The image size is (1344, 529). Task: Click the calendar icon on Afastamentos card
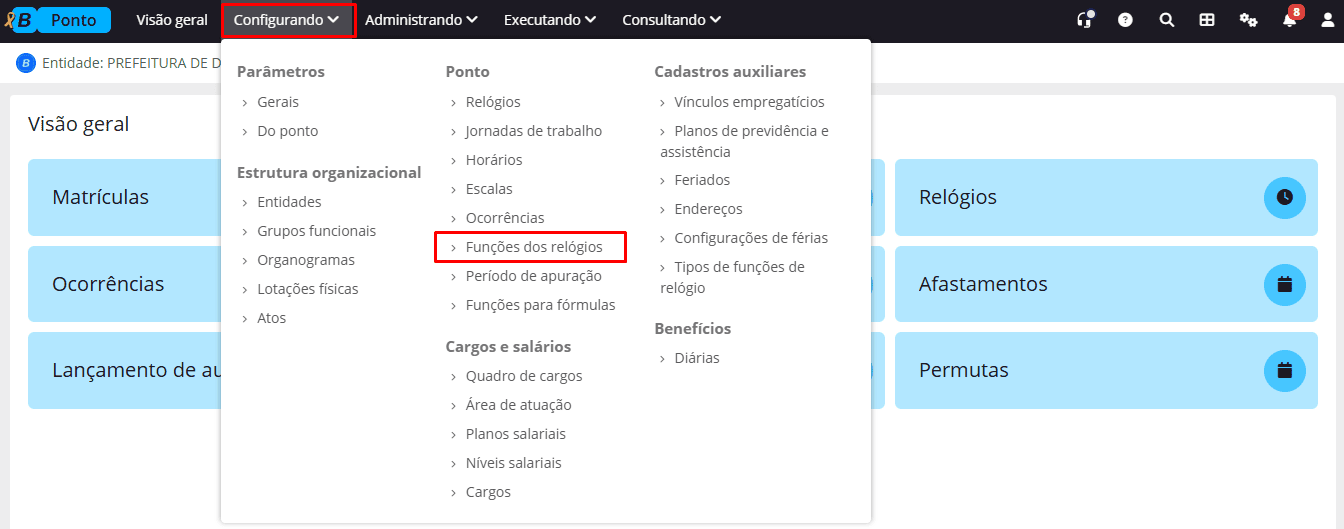click(1285, 285)
